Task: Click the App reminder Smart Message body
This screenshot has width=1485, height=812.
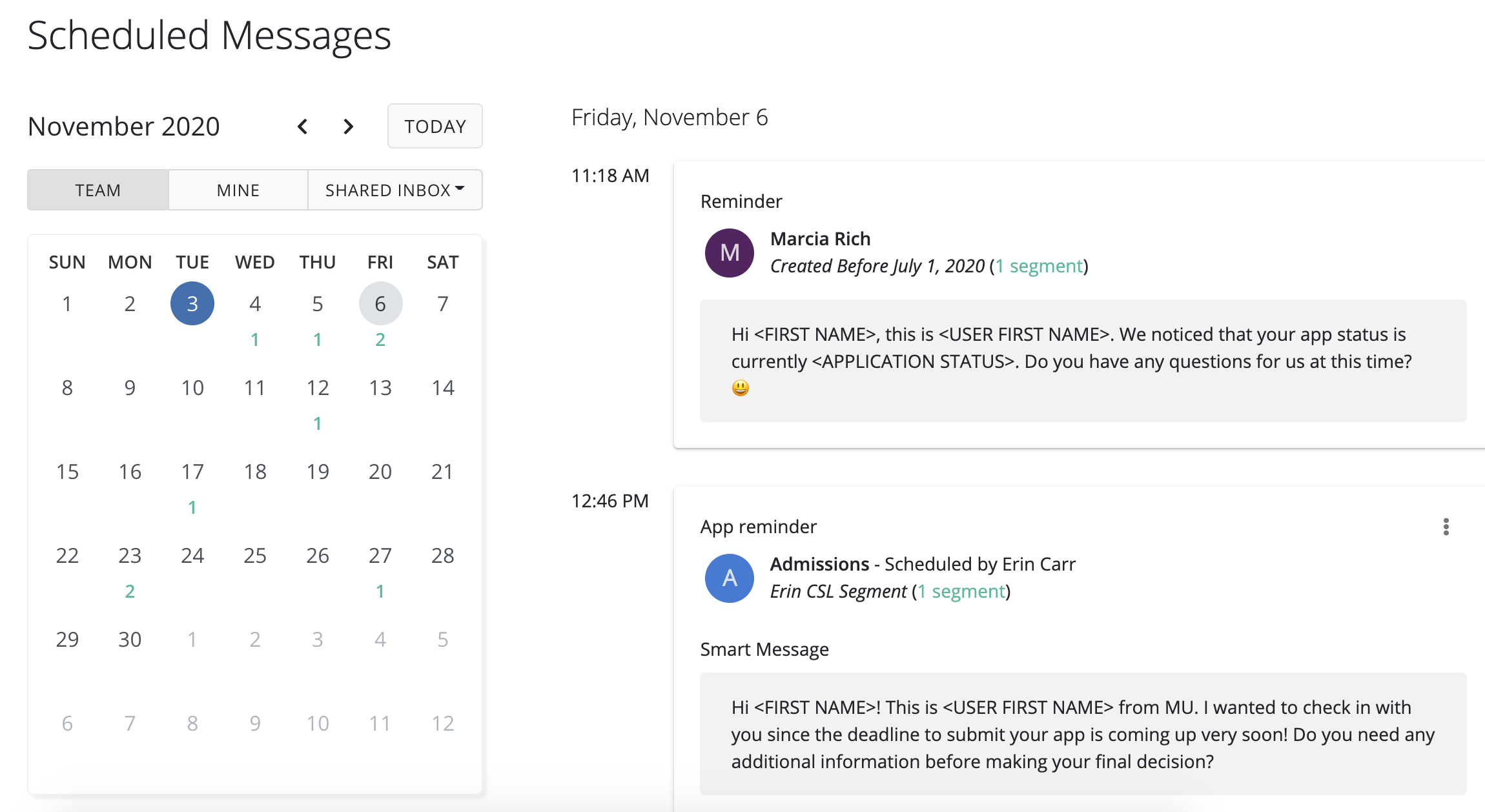Action: click(1083, 734)
